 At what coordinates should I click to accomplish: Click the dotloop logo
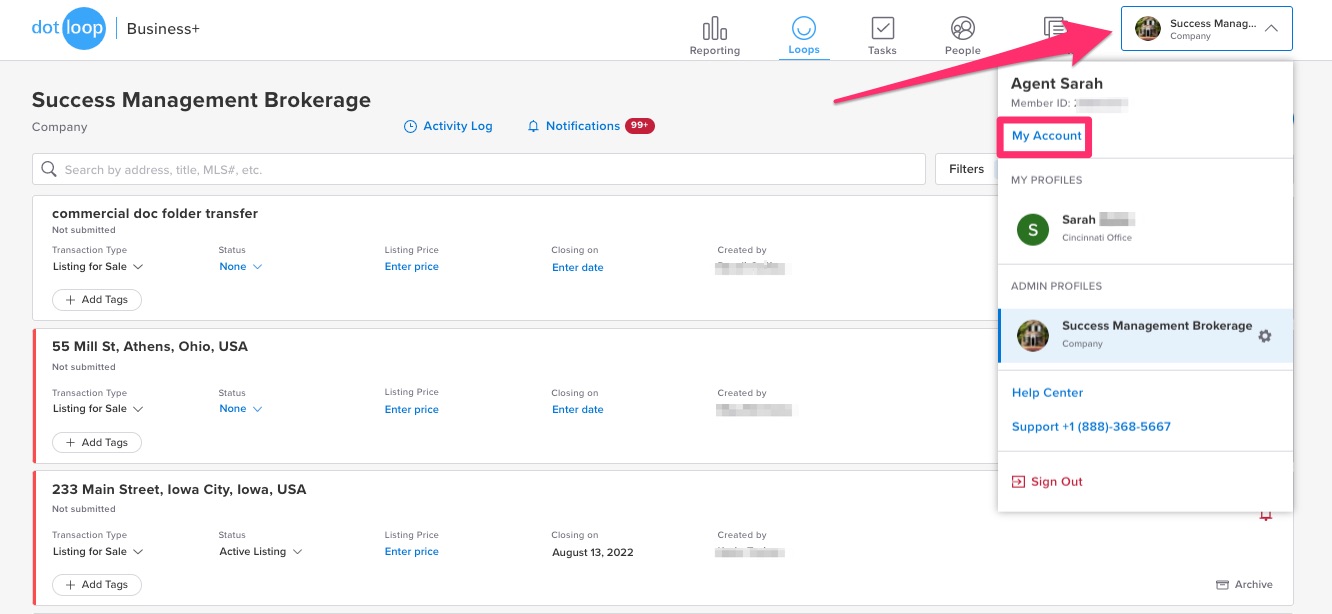68,28
